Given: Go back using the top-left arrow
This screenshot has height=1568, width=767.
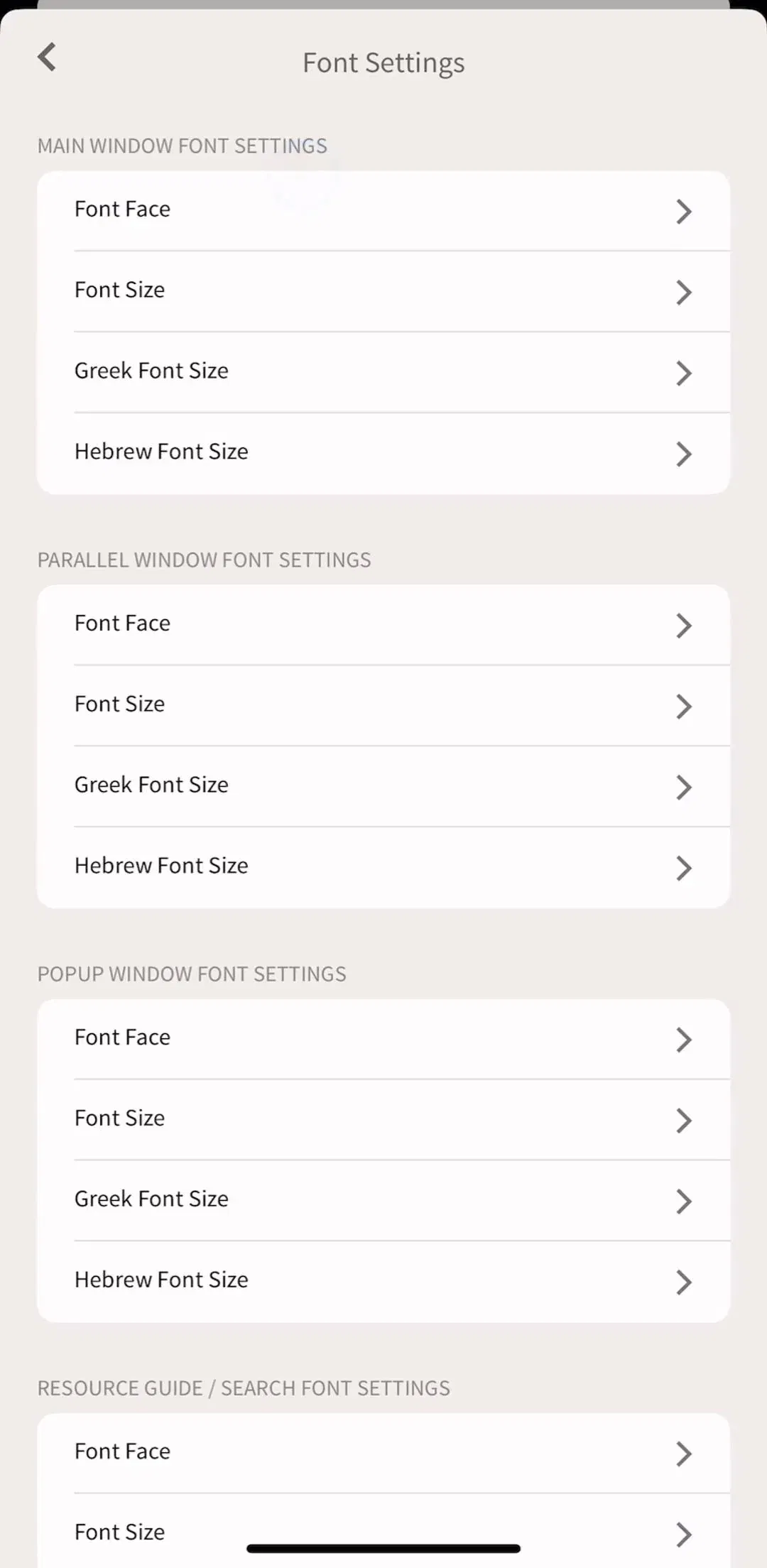Looking at the screenshot, I should 47,57.
